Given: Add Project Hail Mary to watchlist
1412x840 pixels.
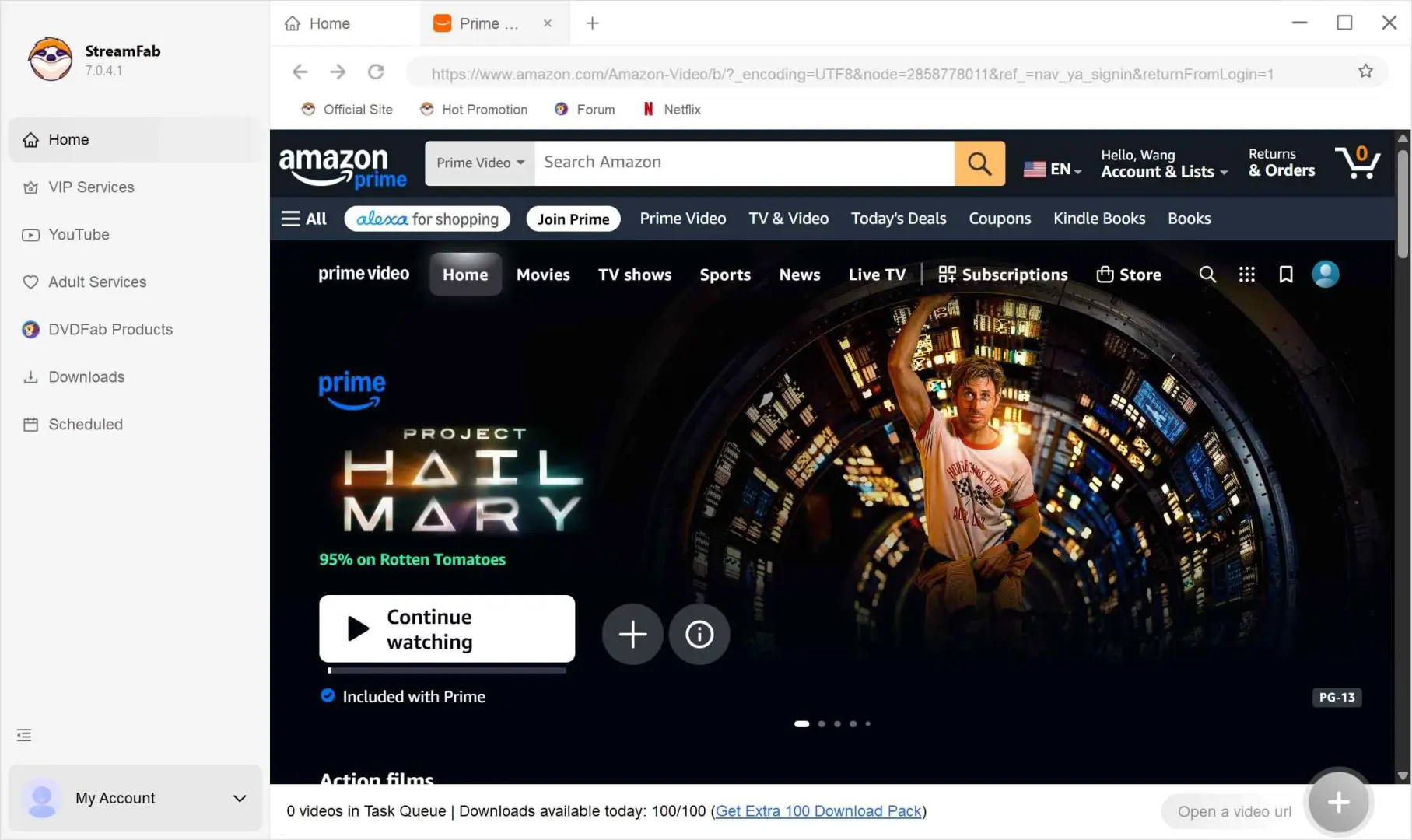Looking at the screenshot, I should tap(632, 635).
